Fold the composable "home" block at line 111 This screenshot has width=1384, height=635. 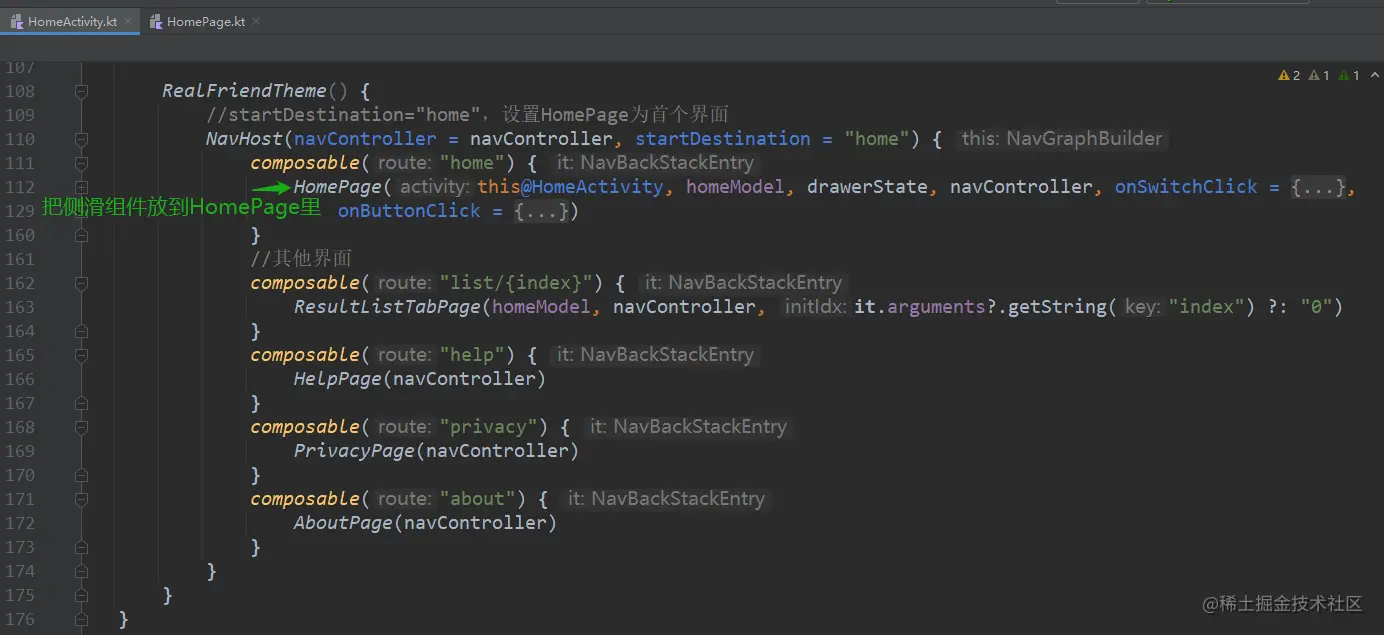81,163
